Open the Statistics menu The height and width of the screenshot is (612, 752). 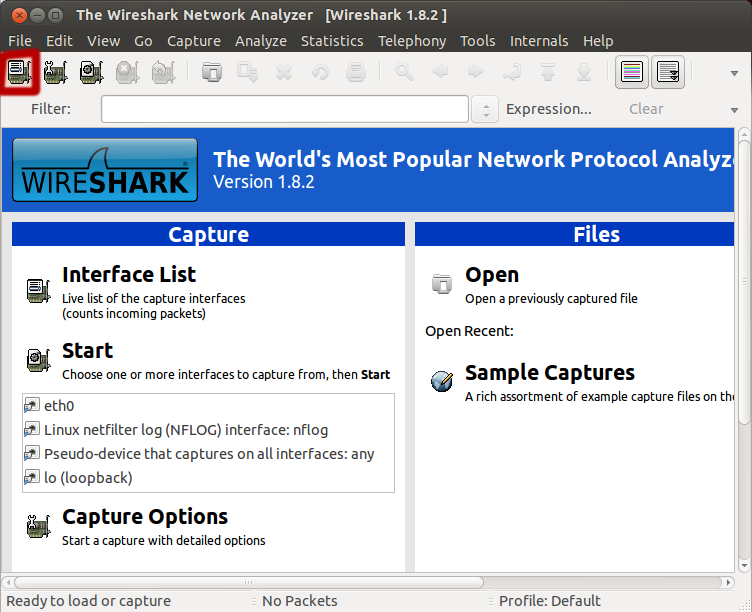click(332, 41)
